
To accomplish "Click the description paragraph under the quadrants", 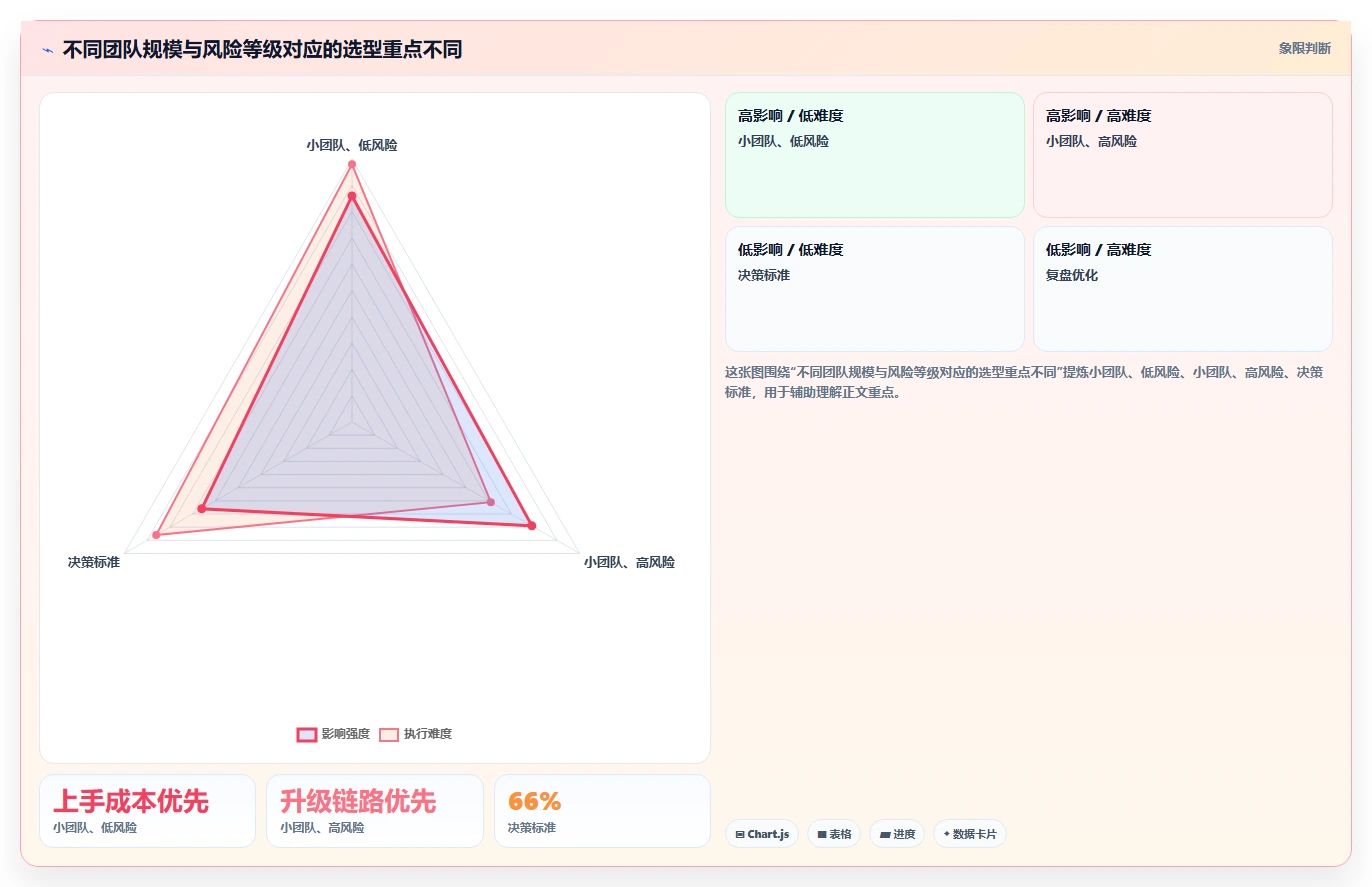I will (1025, 382).
